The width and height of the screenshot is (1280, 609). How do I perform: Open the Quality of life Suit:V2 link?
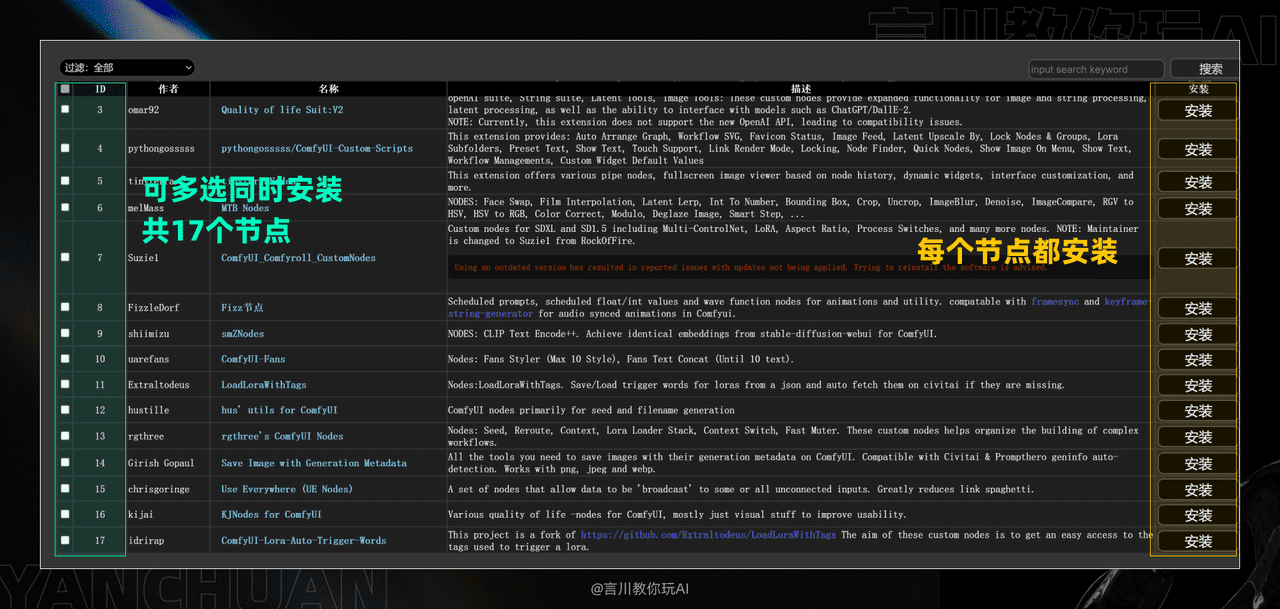point(282,110)
